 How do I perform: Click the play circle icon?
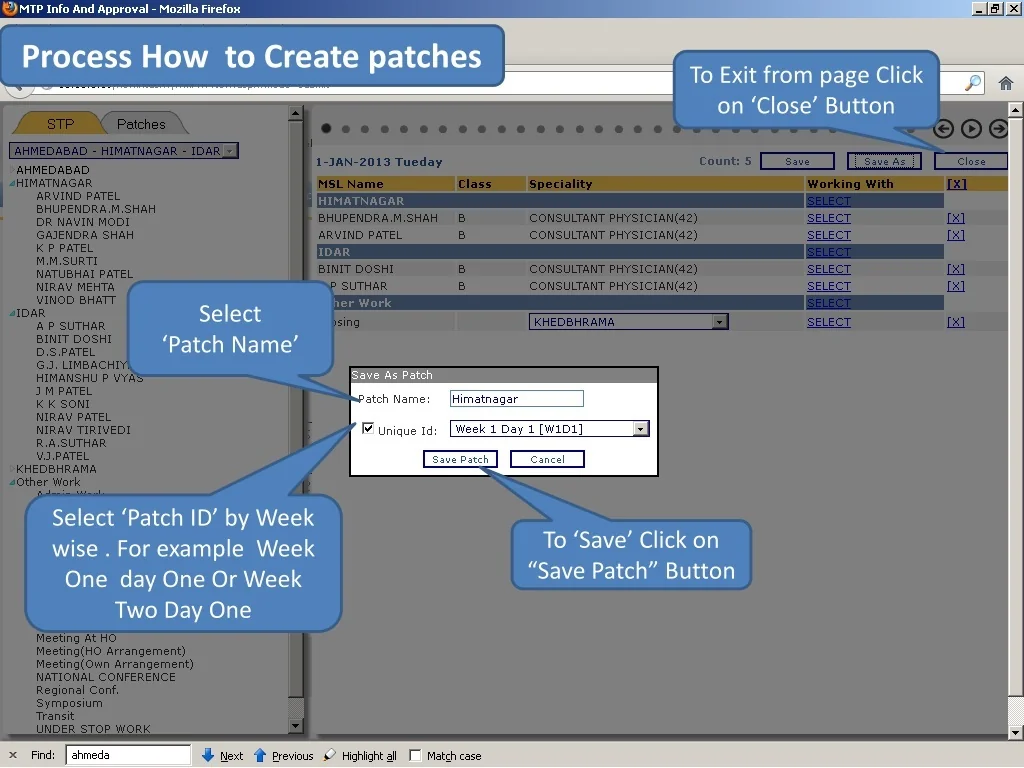point(971,128)
